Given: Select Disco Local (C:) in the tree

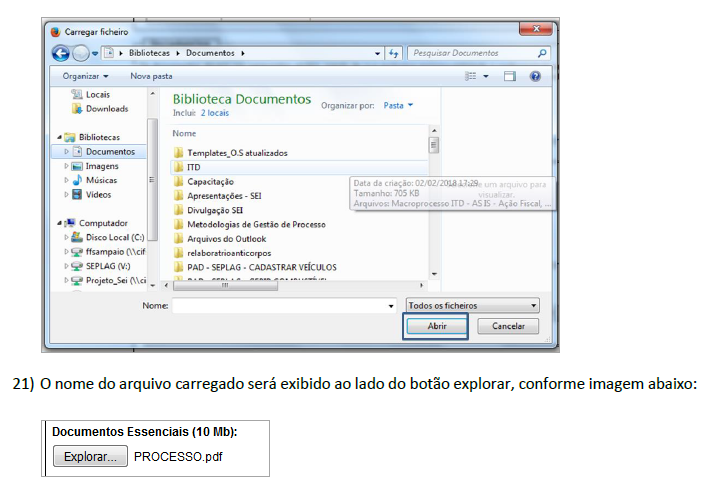Looking at the screenshot, I should tap(115, 238).
